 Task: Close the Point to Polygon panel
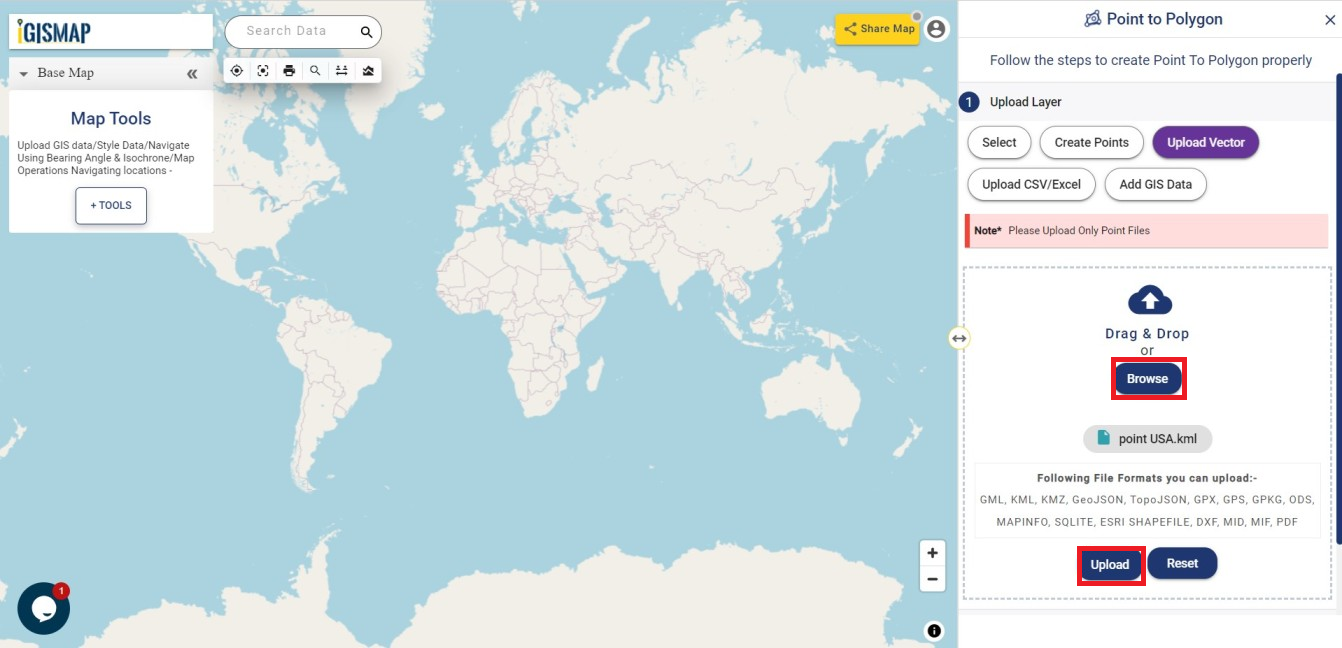point(1330,19)
